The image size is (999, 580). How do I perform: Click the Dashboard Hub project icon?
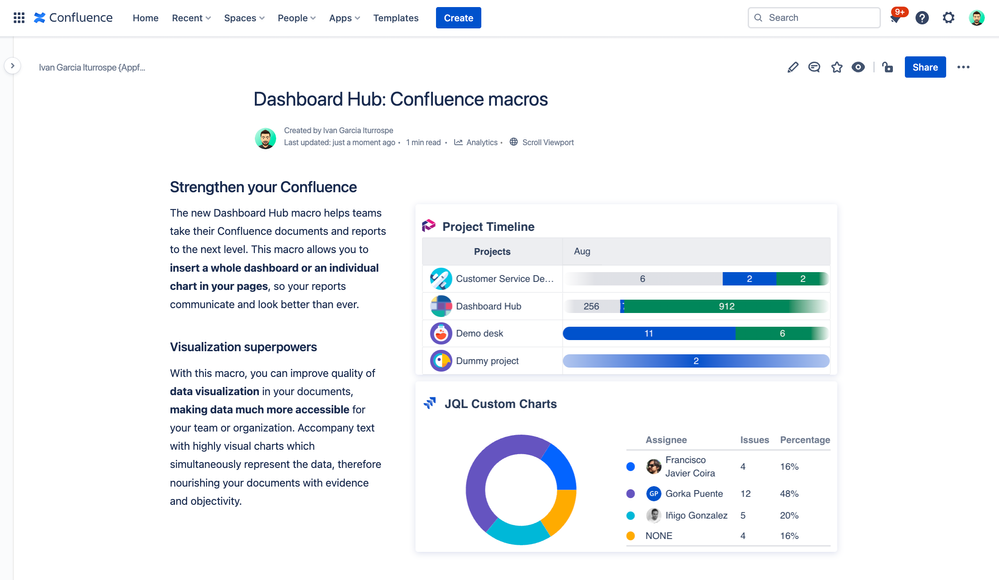[x=441, y=306]
